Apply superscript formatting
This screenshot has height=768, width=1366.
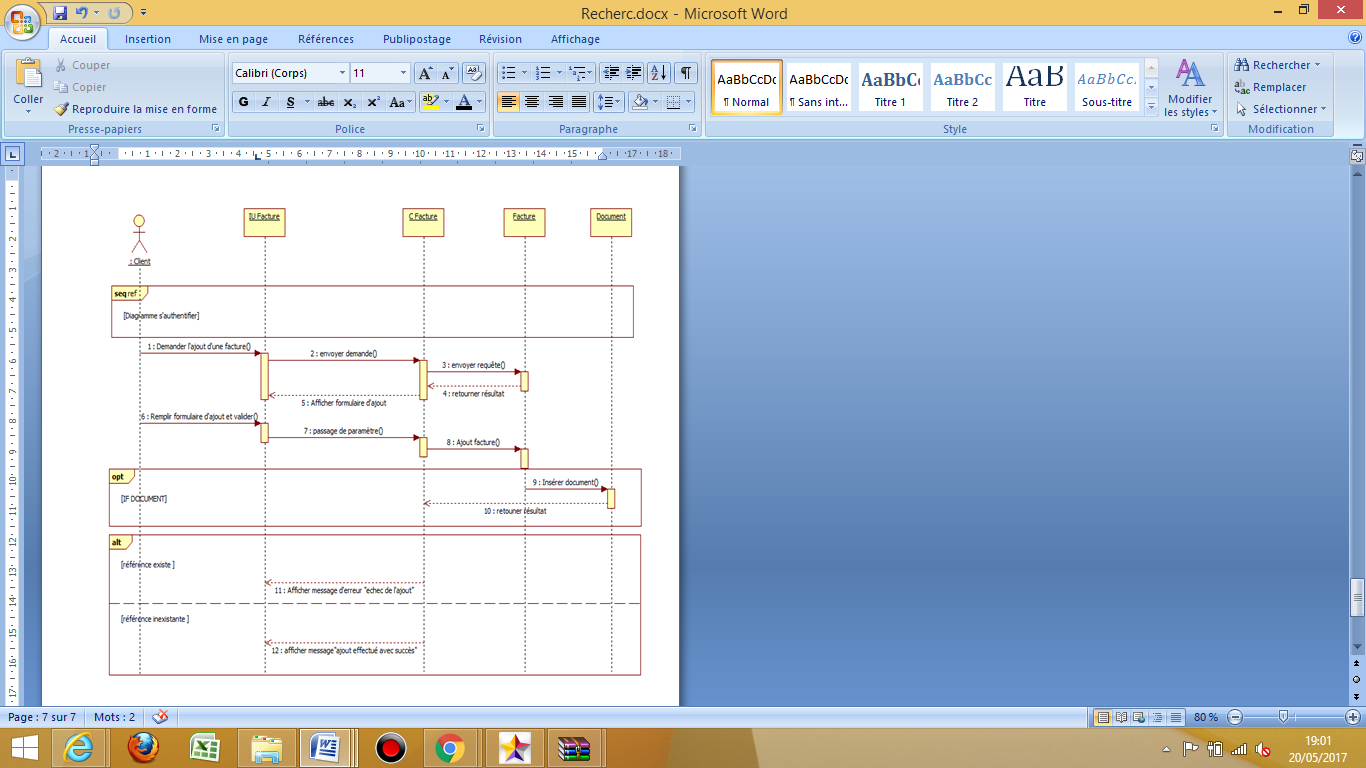click(373, 102)
